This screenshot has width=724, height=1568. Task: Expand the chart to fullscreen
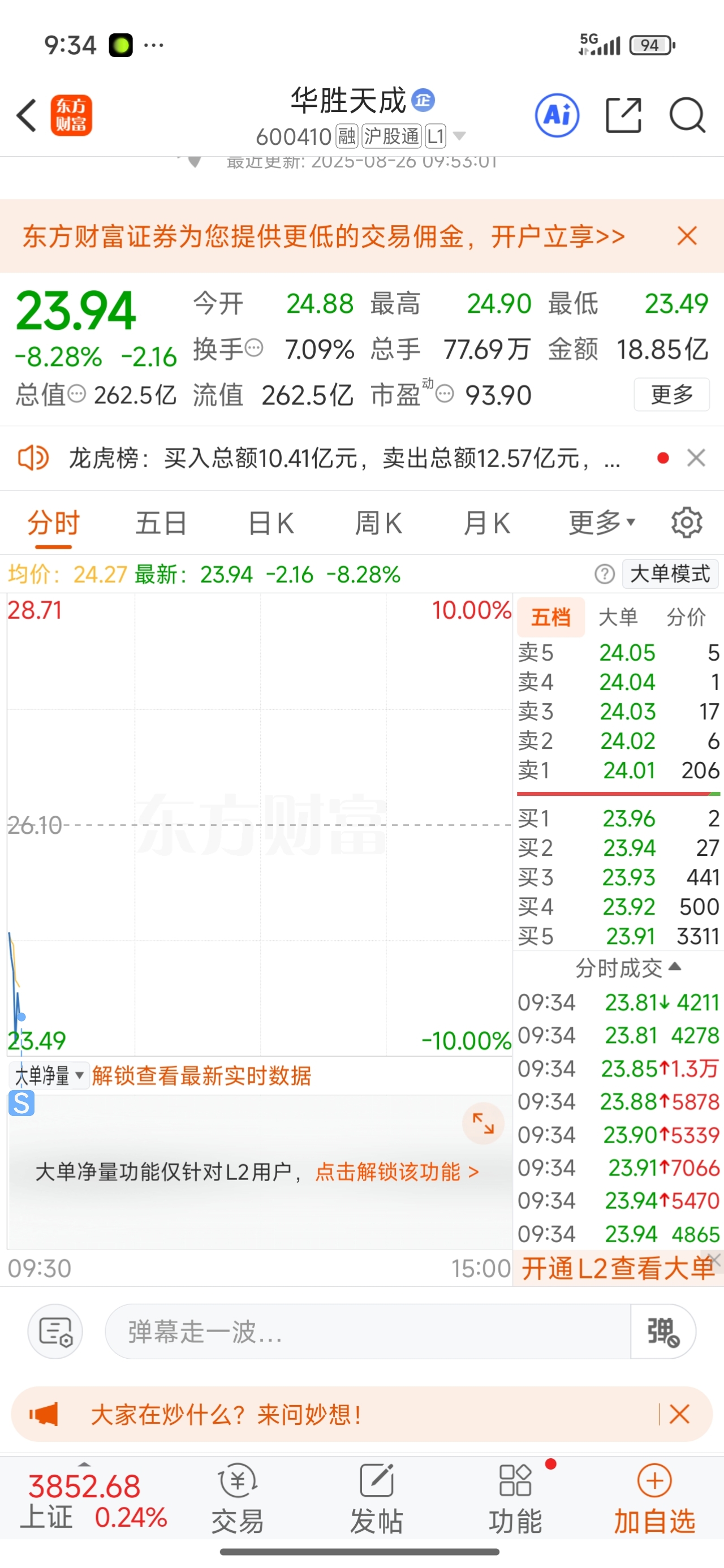484,1123
